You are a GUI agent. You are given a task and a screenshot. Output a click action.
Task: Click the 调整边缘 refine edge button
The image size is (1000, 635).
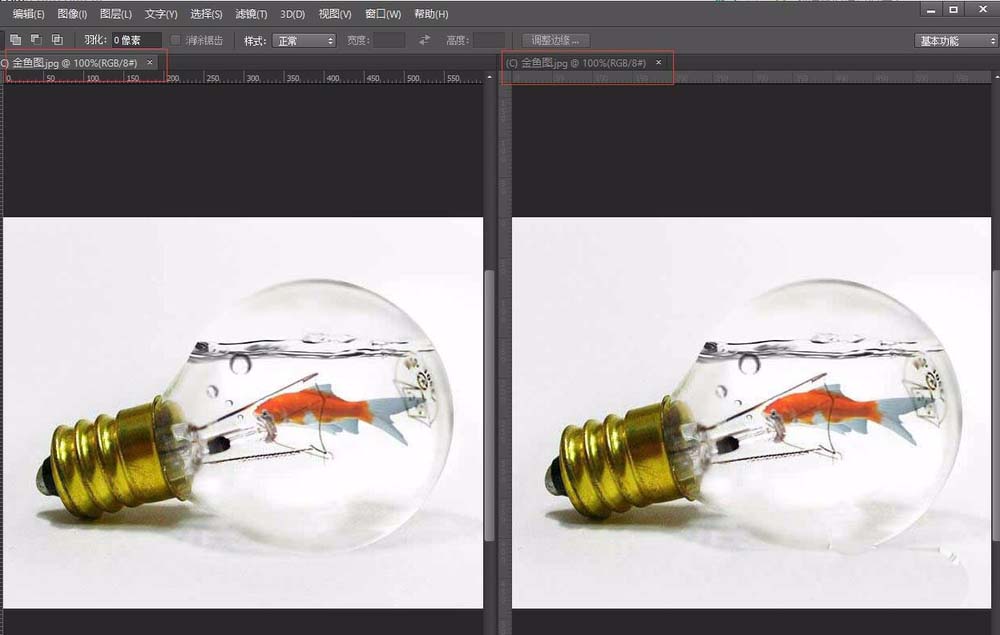click(x=556, y=40)
